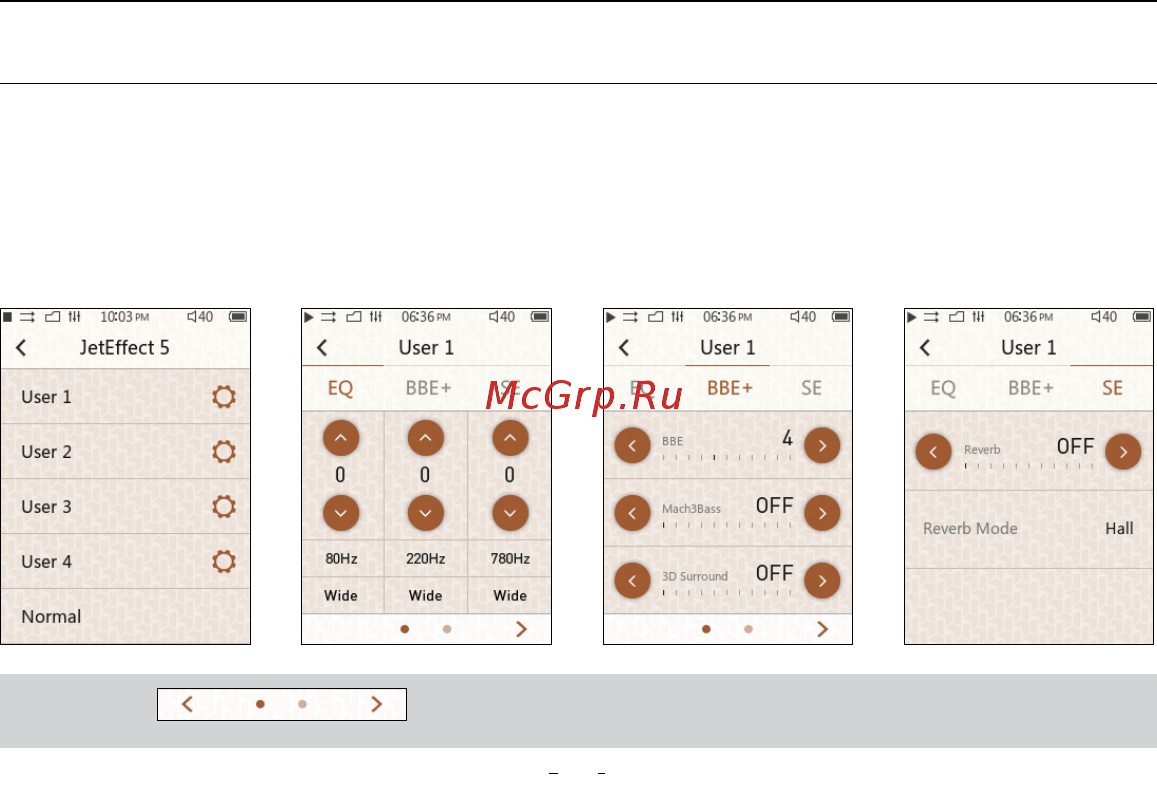Select the Normal preset in JetEffect 5
Viewport: 1157px width, 788px height.
coord(125,616)
